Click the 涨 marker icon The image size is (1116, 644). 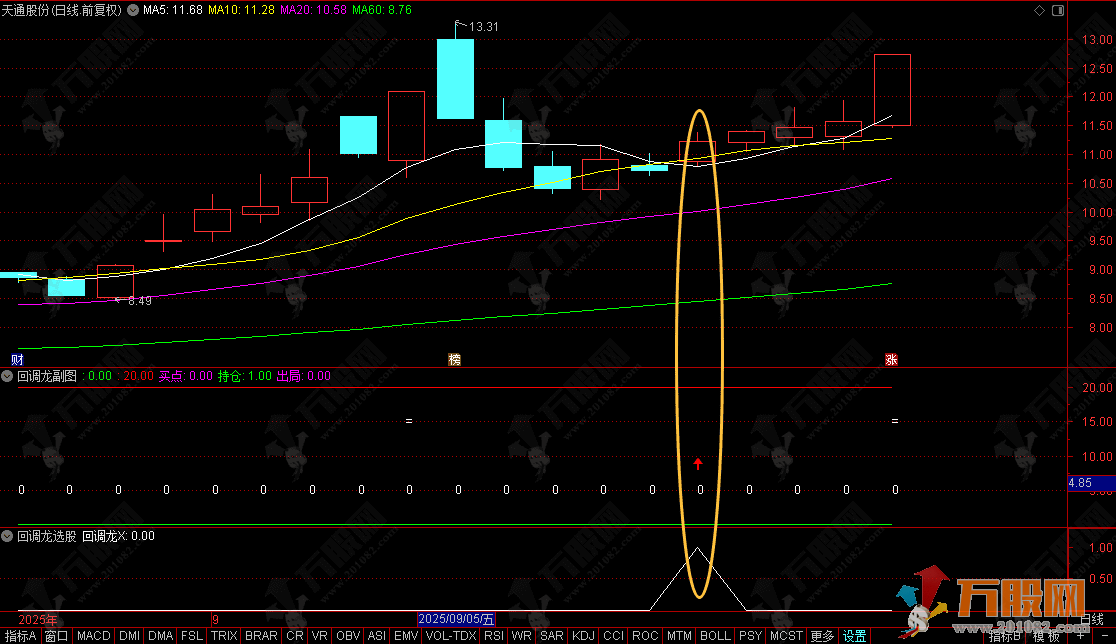890,359
